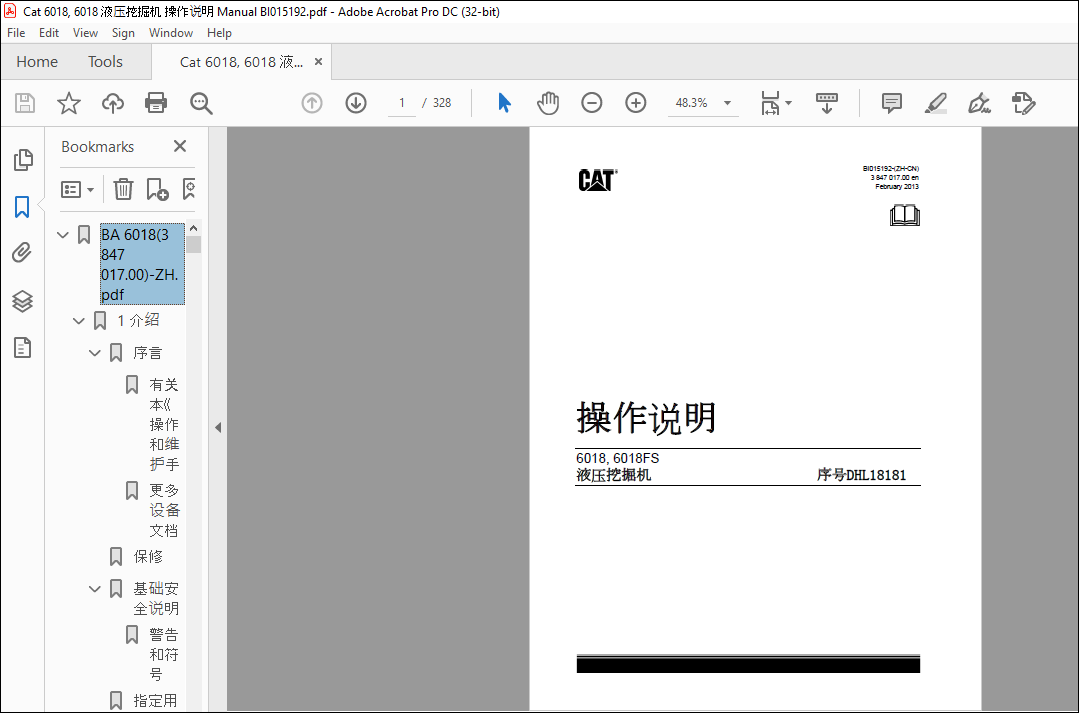
Task: Open the File menu
Action: coord(16,33)
